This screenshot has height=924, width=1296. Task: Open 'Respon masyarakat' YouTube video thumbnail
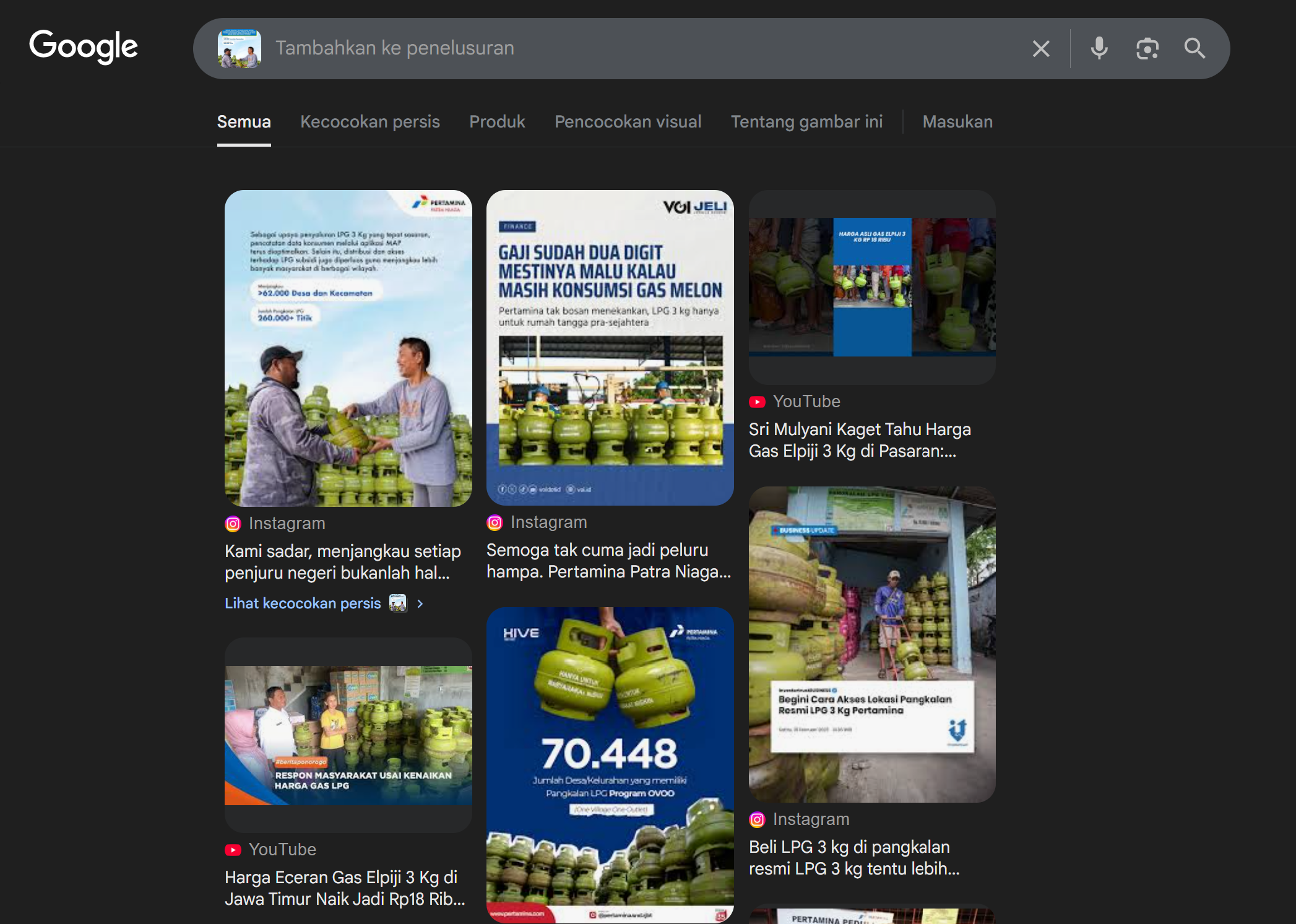[x=348, y=735]
